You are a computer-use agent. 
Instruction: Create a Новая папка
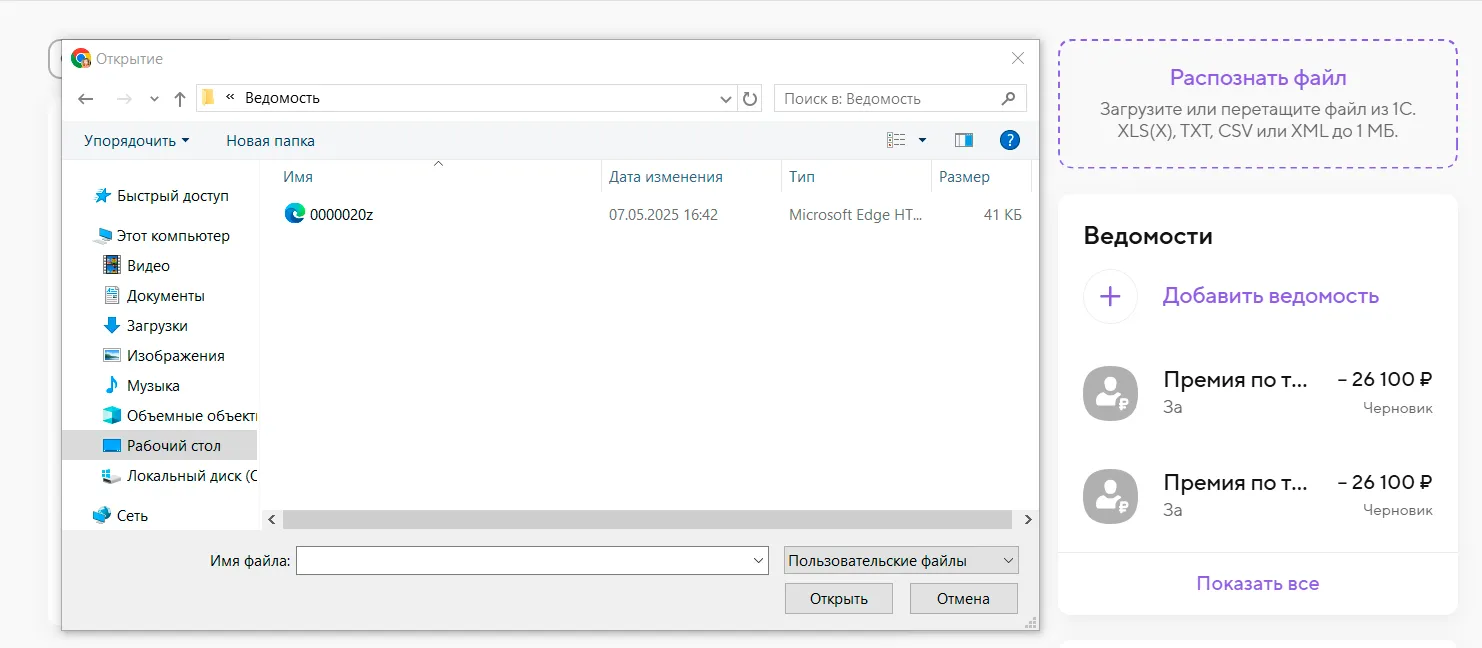[270, 141]
